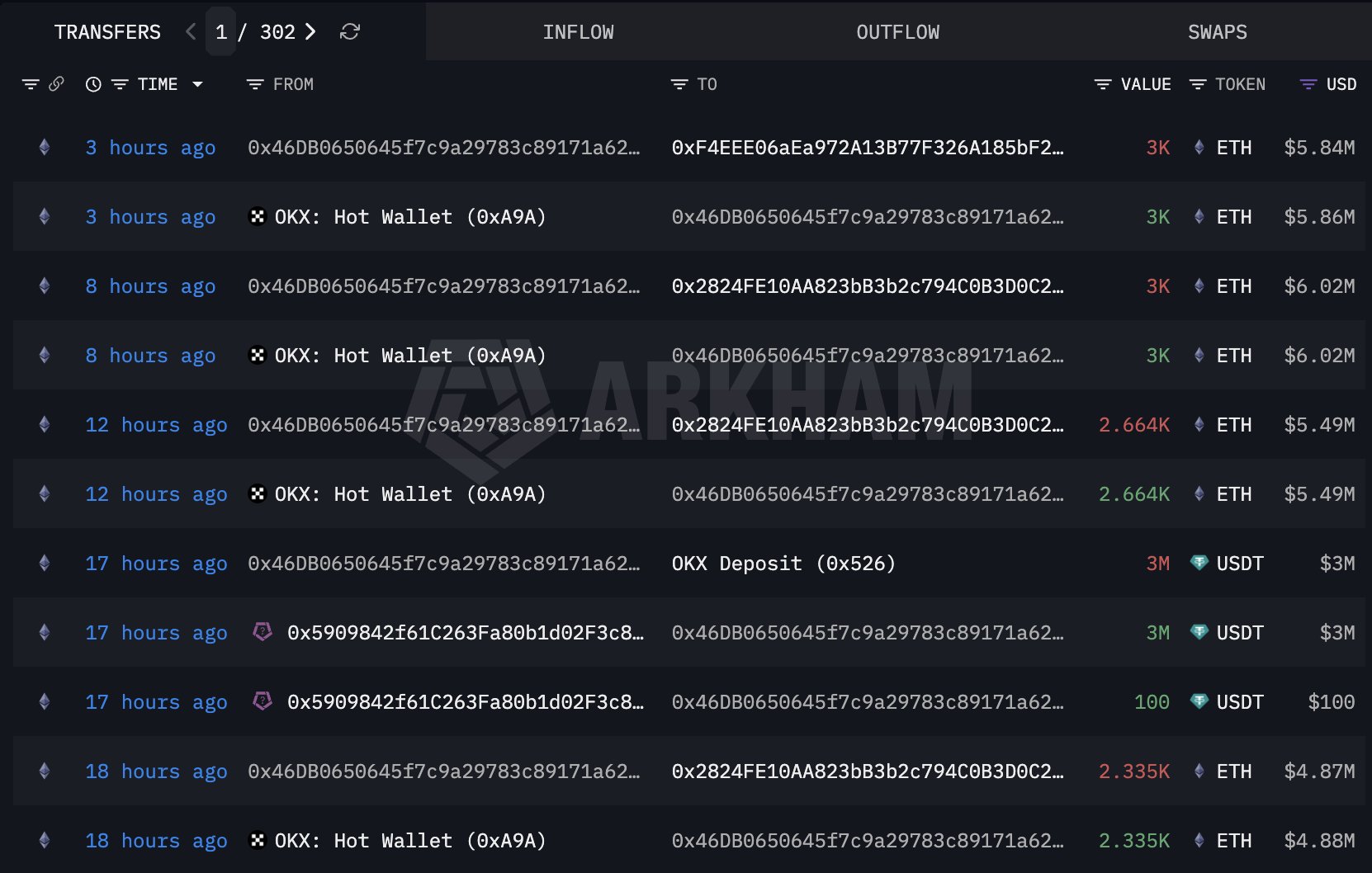This screenshot has width=1372, height=873.
Task: Open the TIME sort dropdown caret
Action: (197, 84)
